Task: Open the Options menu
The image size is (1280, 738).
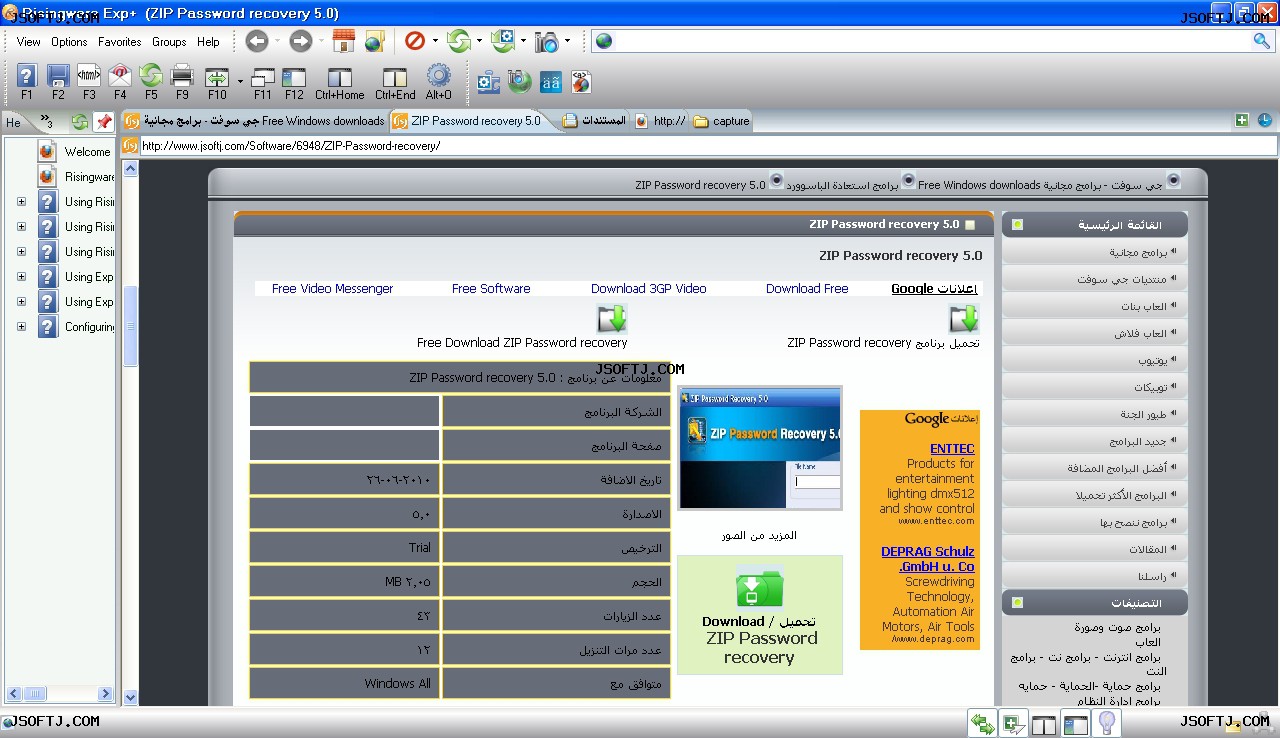Action: (x=69, y=42)
